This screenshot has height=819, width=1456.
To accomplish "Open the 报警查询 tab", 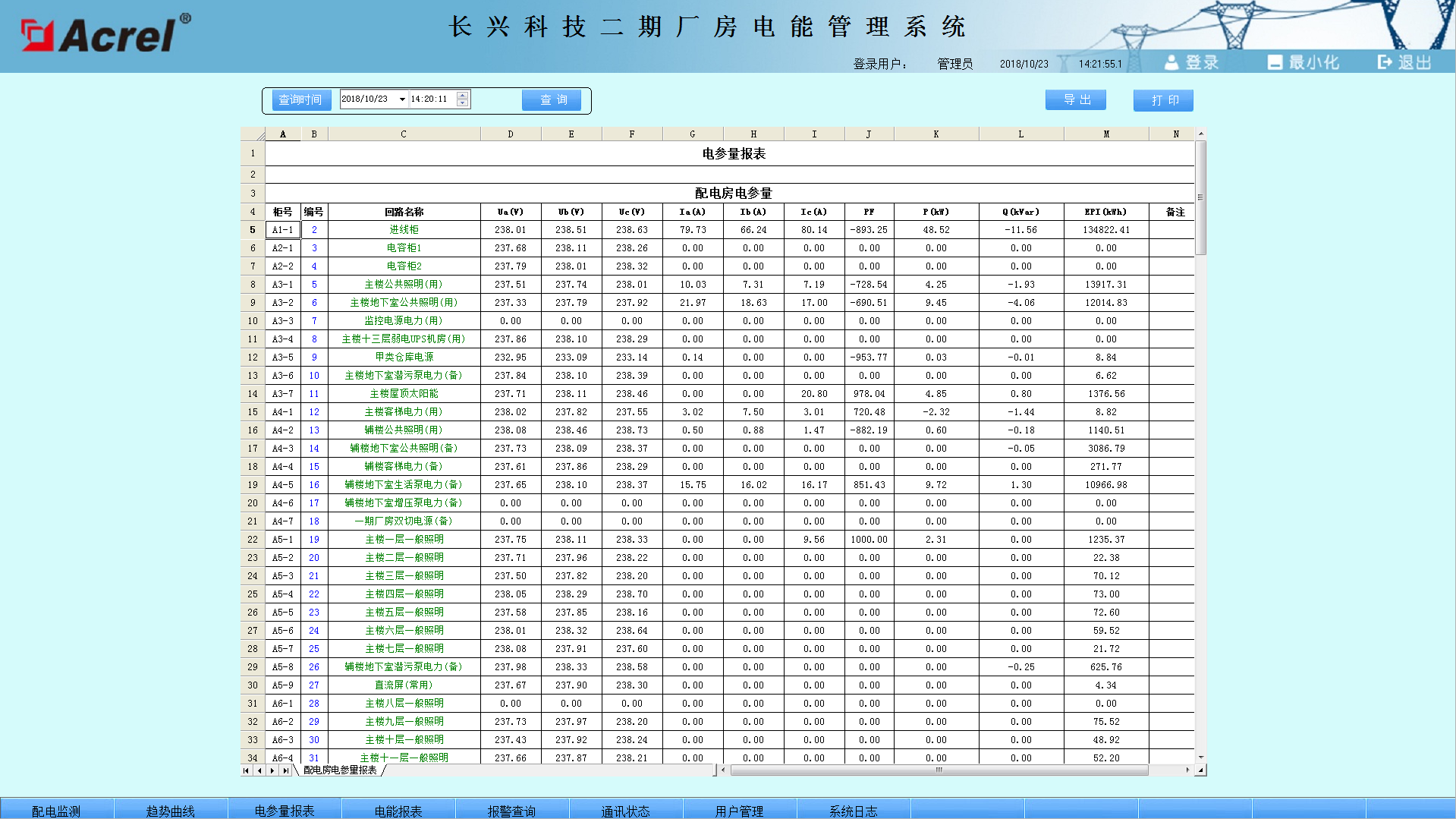I will tap(512, 811).
